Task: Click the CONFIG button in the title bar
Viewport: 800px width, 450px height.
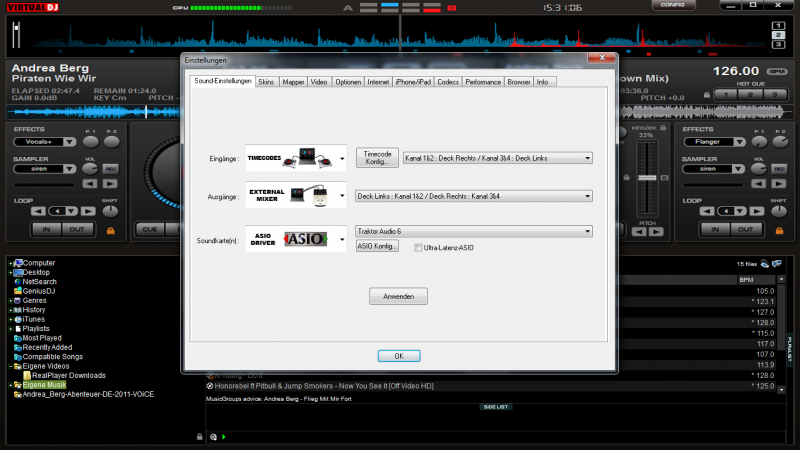Action: click(x=673, y=5)
